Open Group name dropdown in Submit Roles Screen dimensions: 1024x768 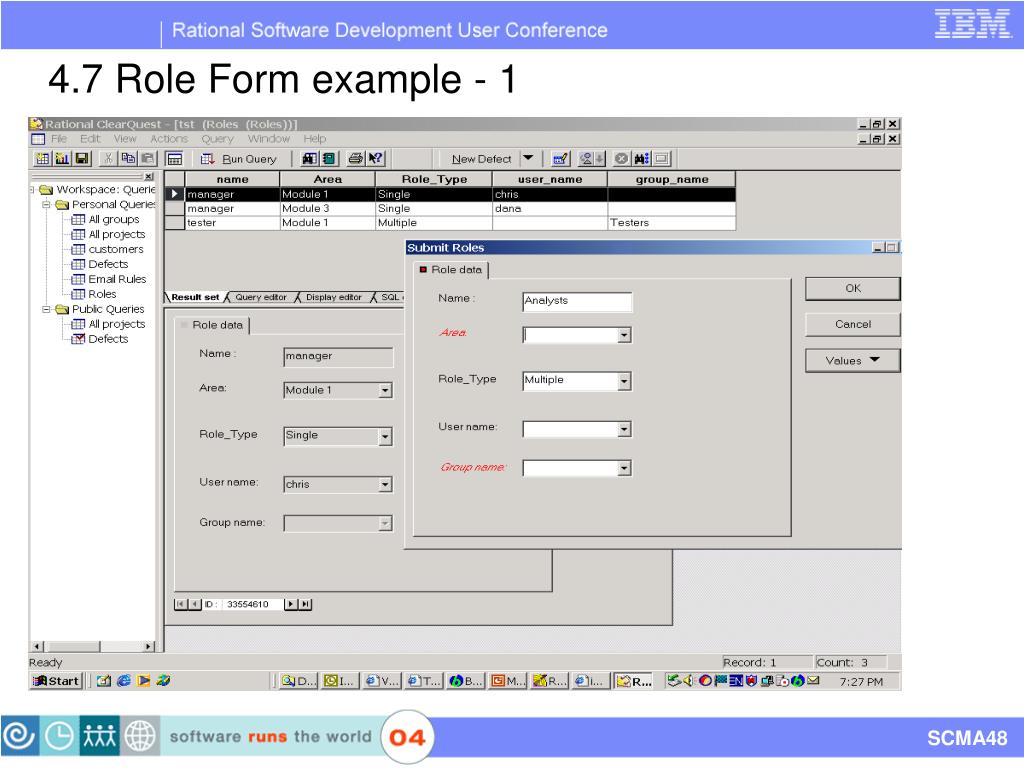624,468
